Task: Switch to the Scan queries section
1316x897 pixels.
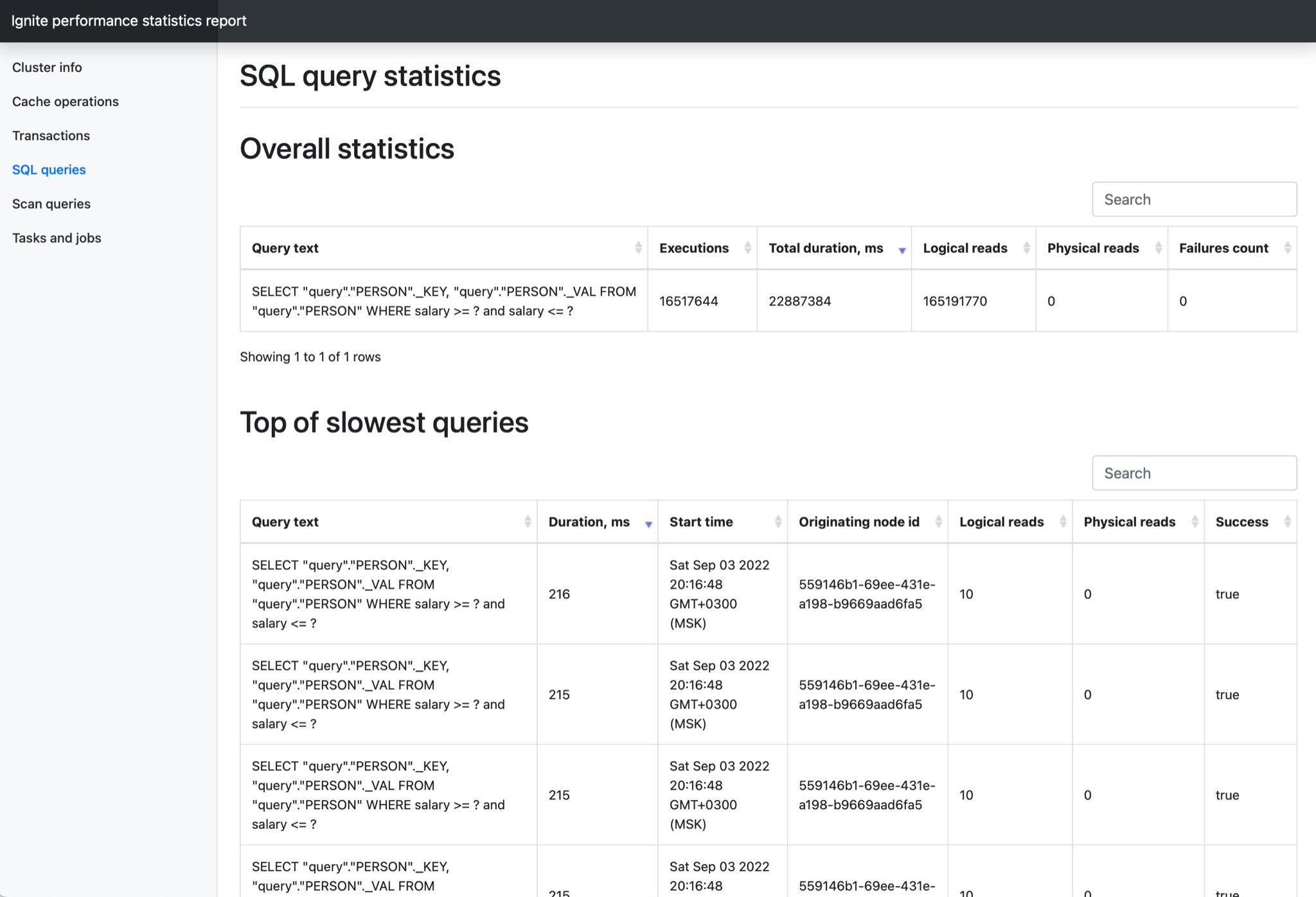Action: point(51,204)
